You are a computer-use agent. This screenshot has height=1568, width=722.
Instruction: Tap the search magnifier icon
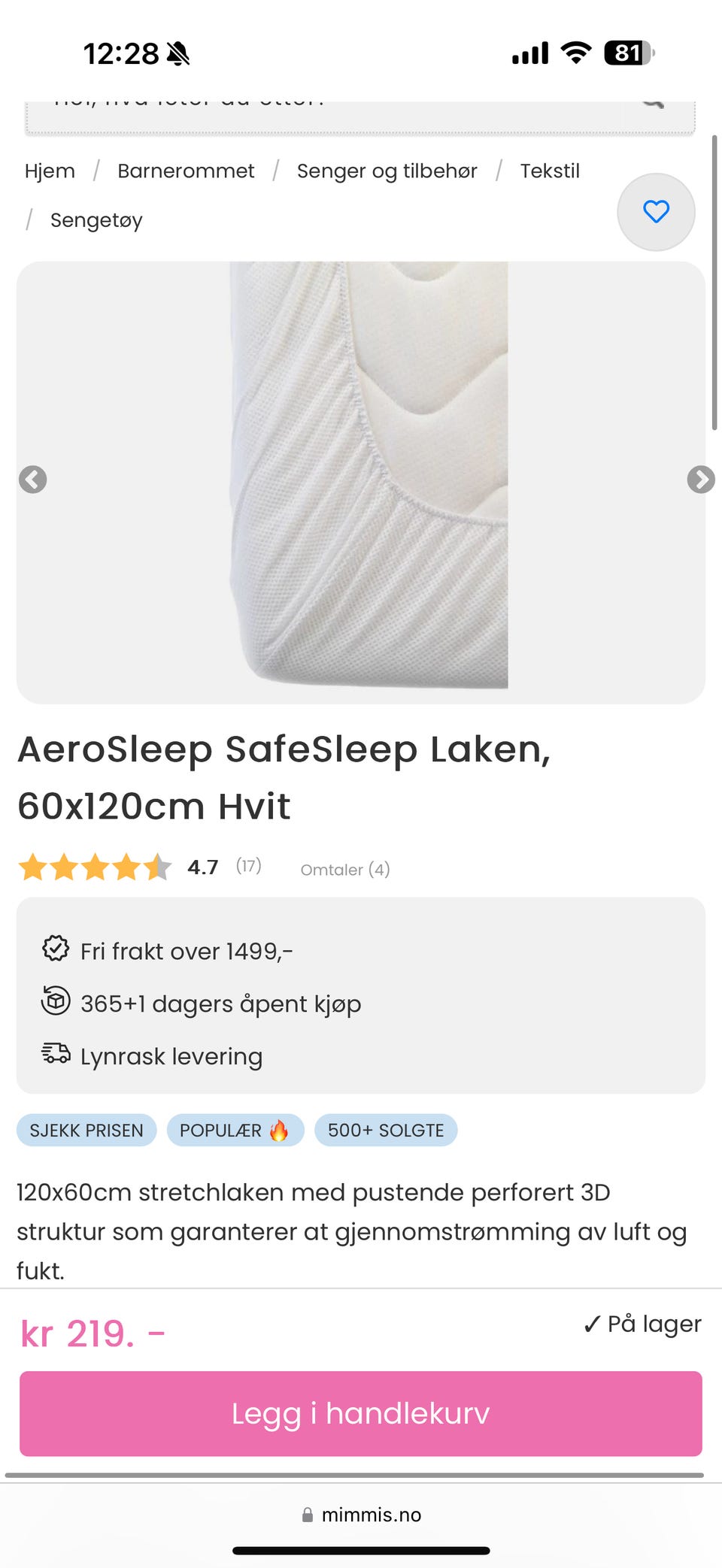(653, 103)
